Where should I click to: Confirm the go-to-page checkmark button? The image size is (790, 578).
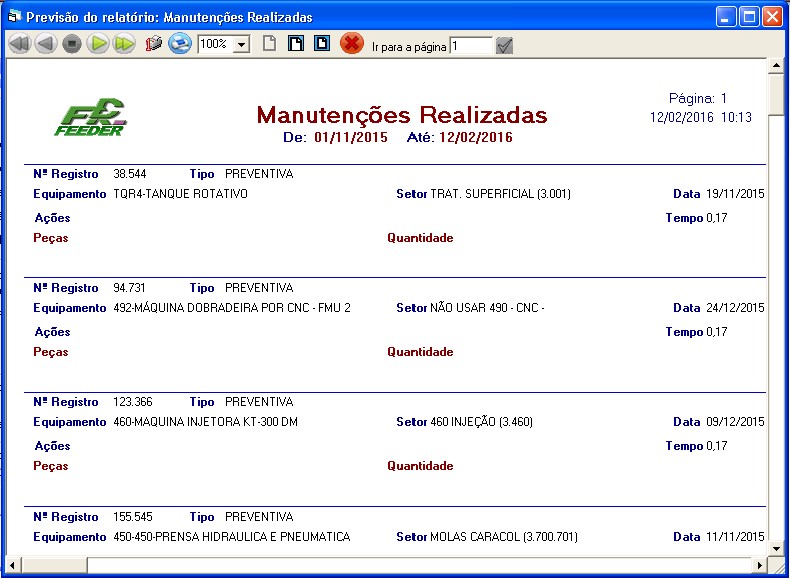coord(504,46)
